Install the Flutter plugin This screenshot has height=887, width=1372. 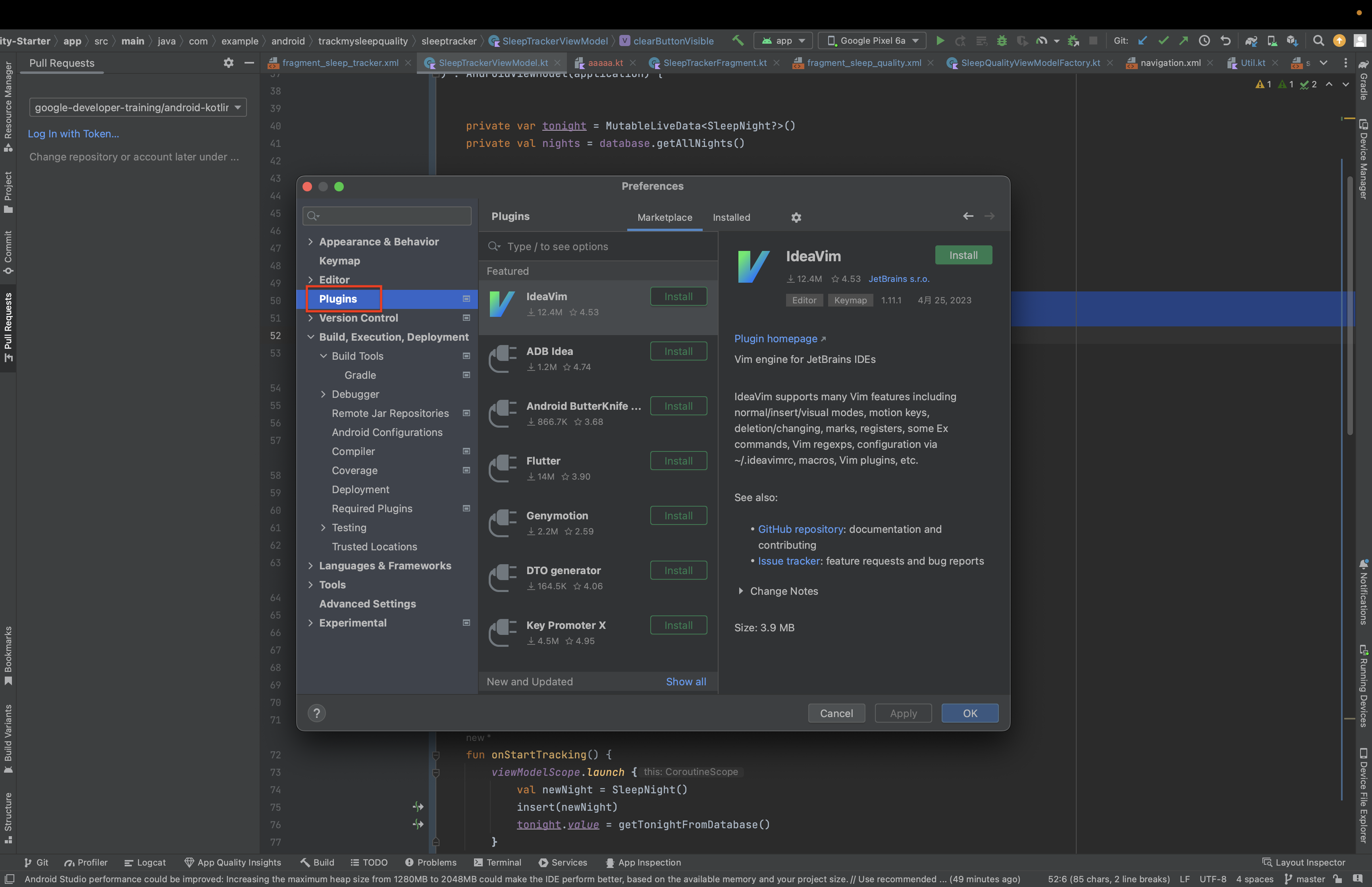[678, 461]
